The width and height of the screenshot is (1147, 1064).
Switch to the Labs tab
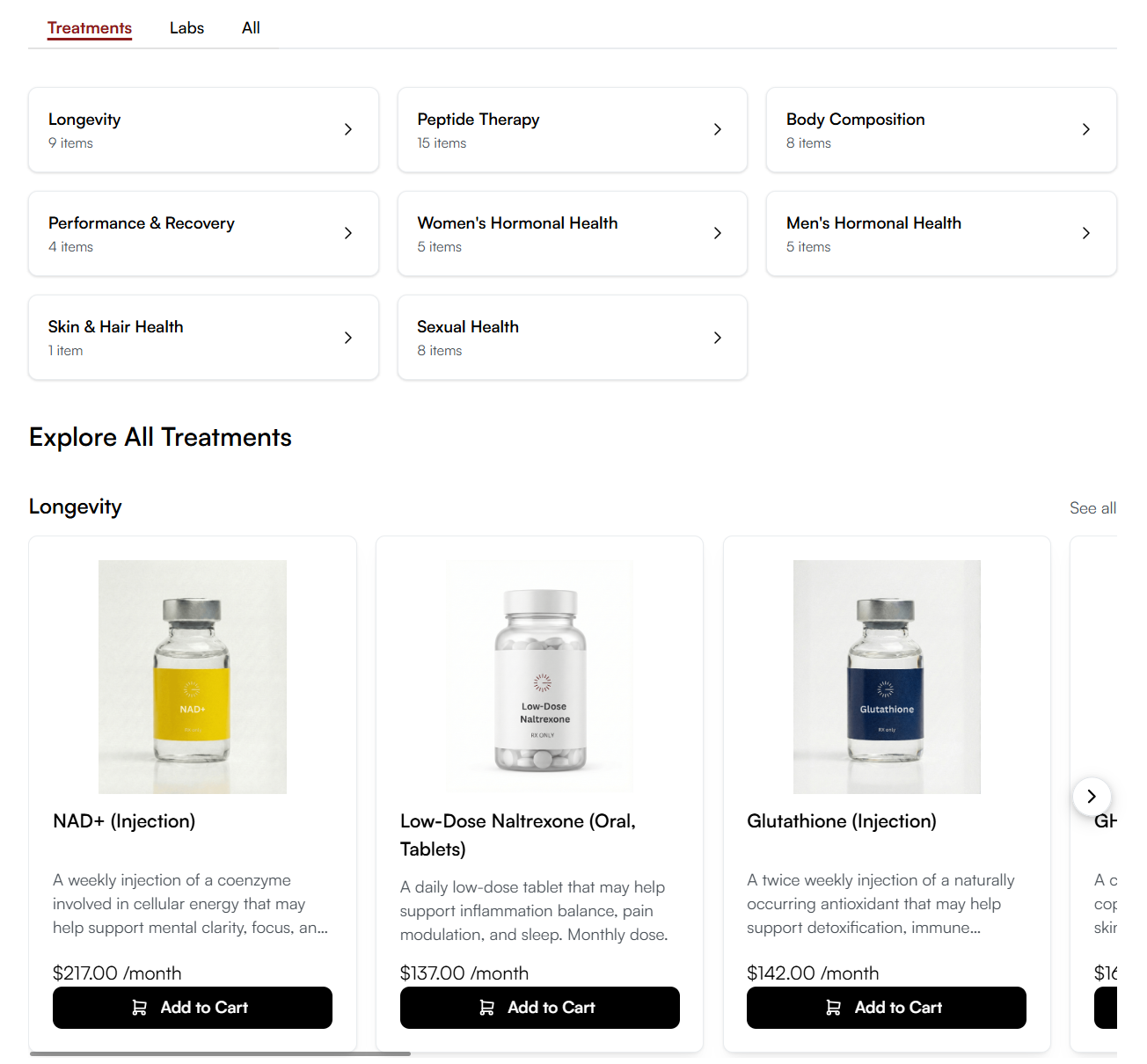(186, 28)
